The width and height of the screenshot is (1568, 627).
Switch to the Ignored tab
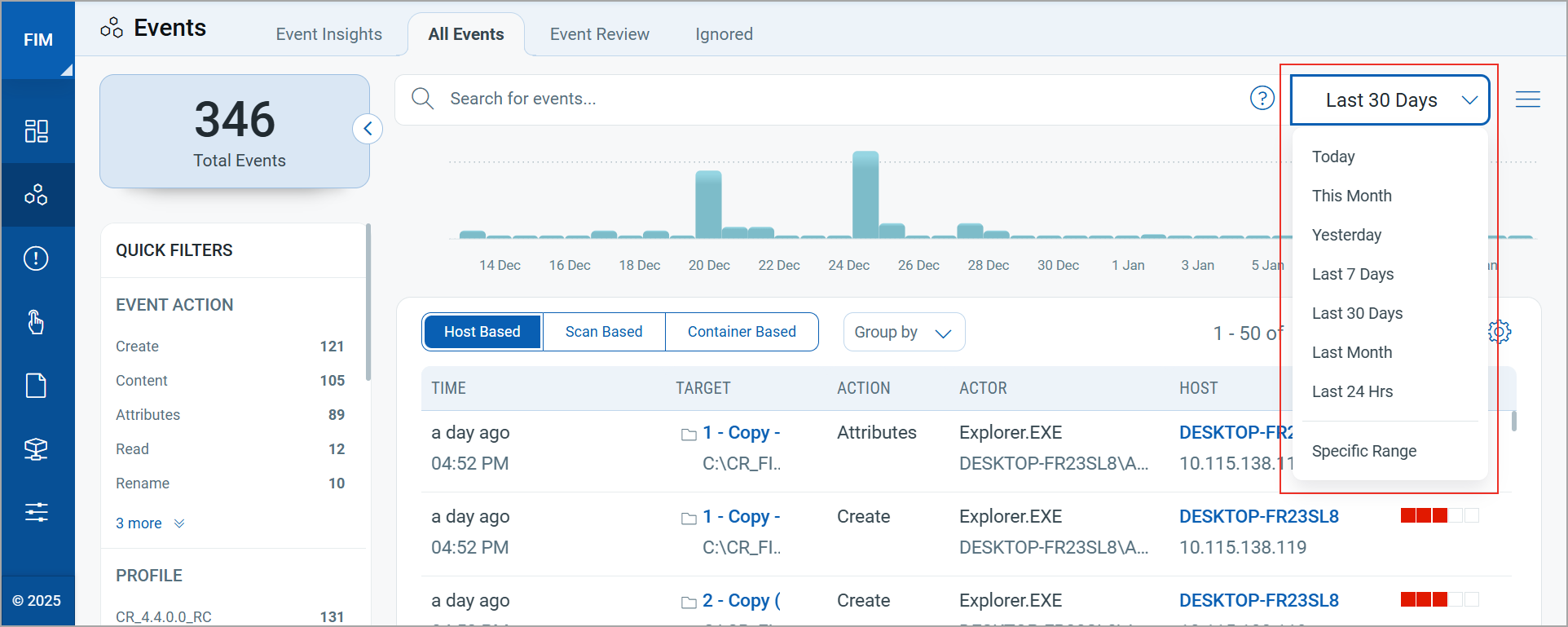724,34
